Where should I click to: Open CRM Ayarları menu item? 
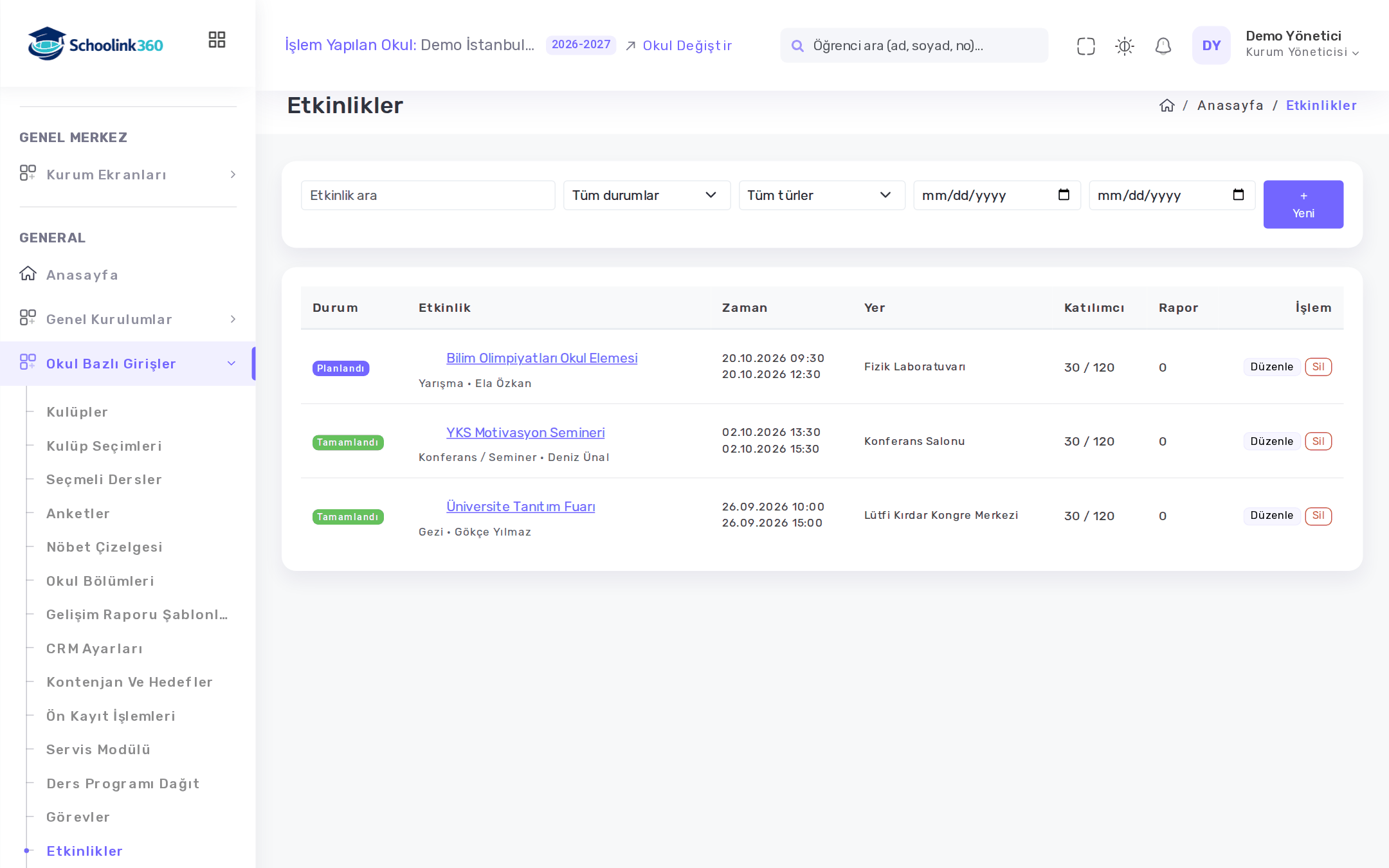pos(95,648)
